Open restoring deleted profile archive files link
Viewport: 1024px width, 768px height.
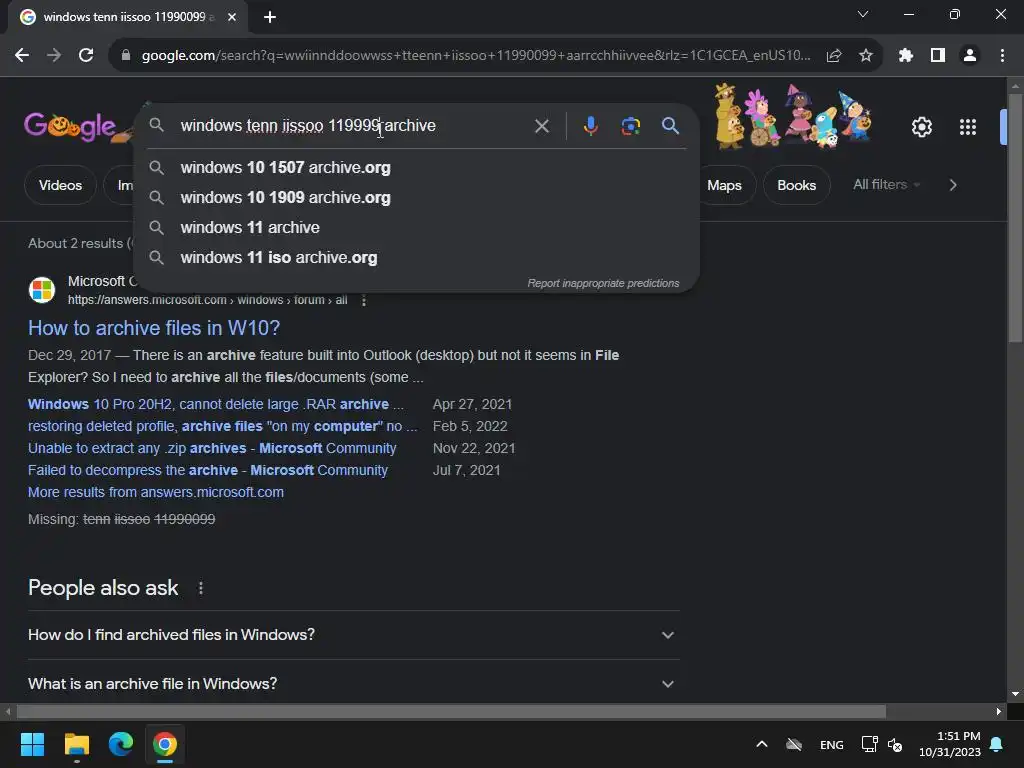[223, 426]
